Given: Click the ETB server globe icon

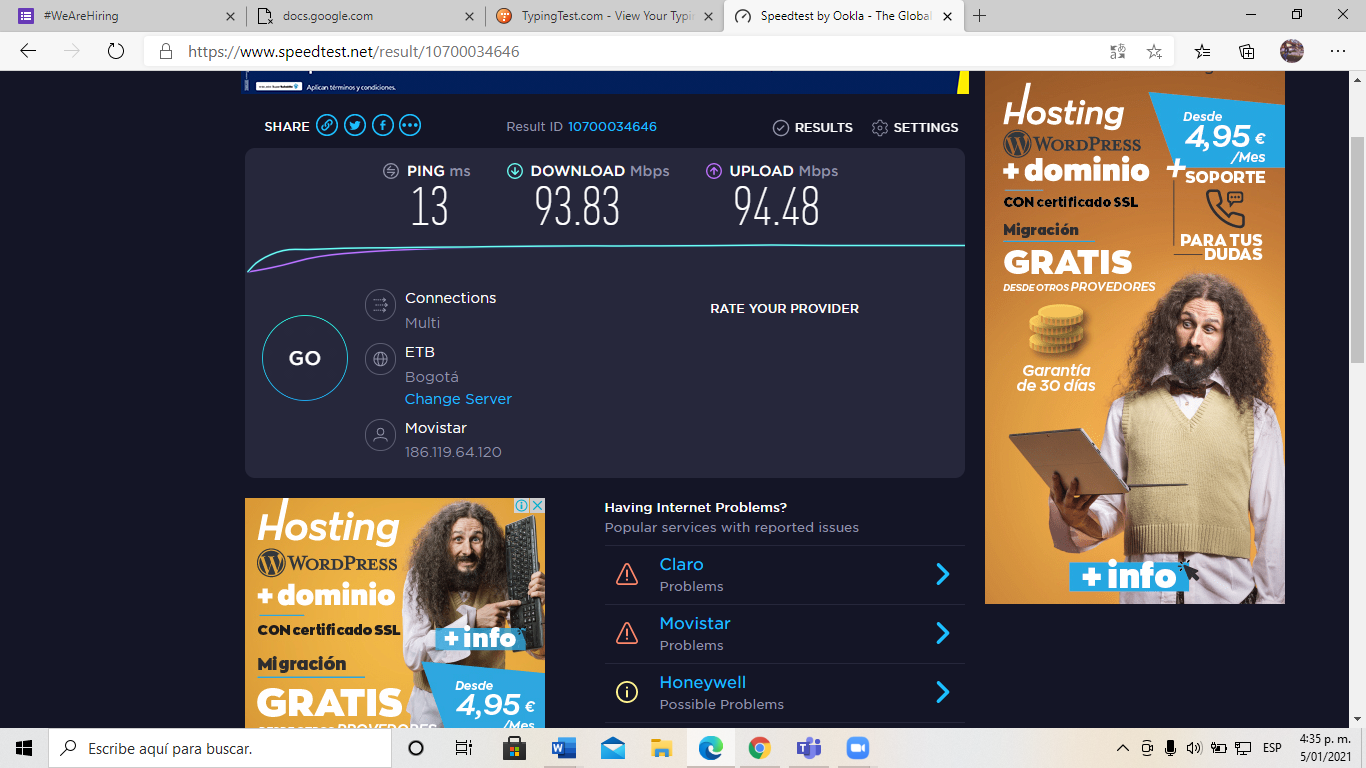Looking at the screenshot, I should (x=380, y=359).
